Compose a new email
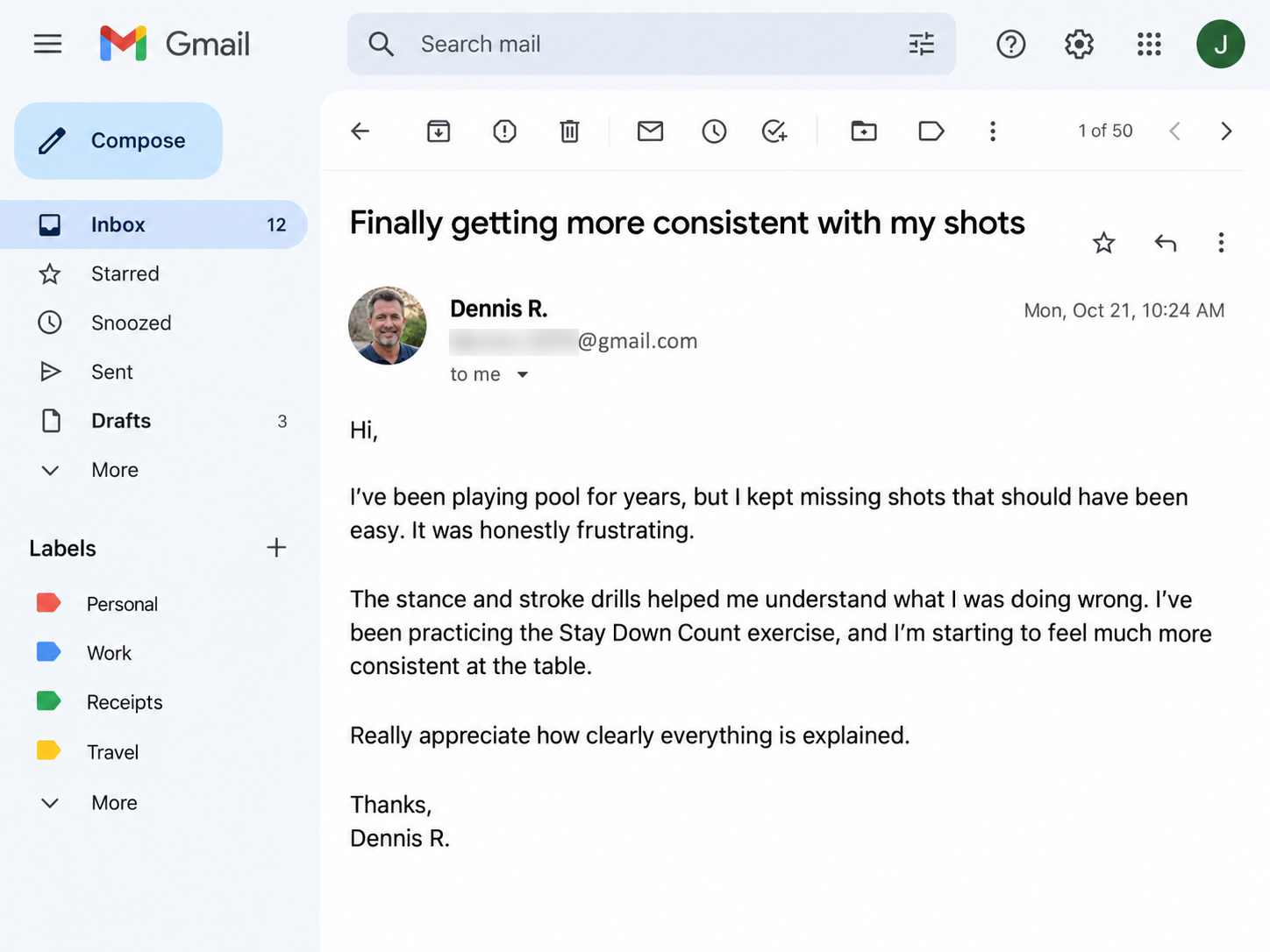This screenshot has width=1270, height=952. [118, 141]
